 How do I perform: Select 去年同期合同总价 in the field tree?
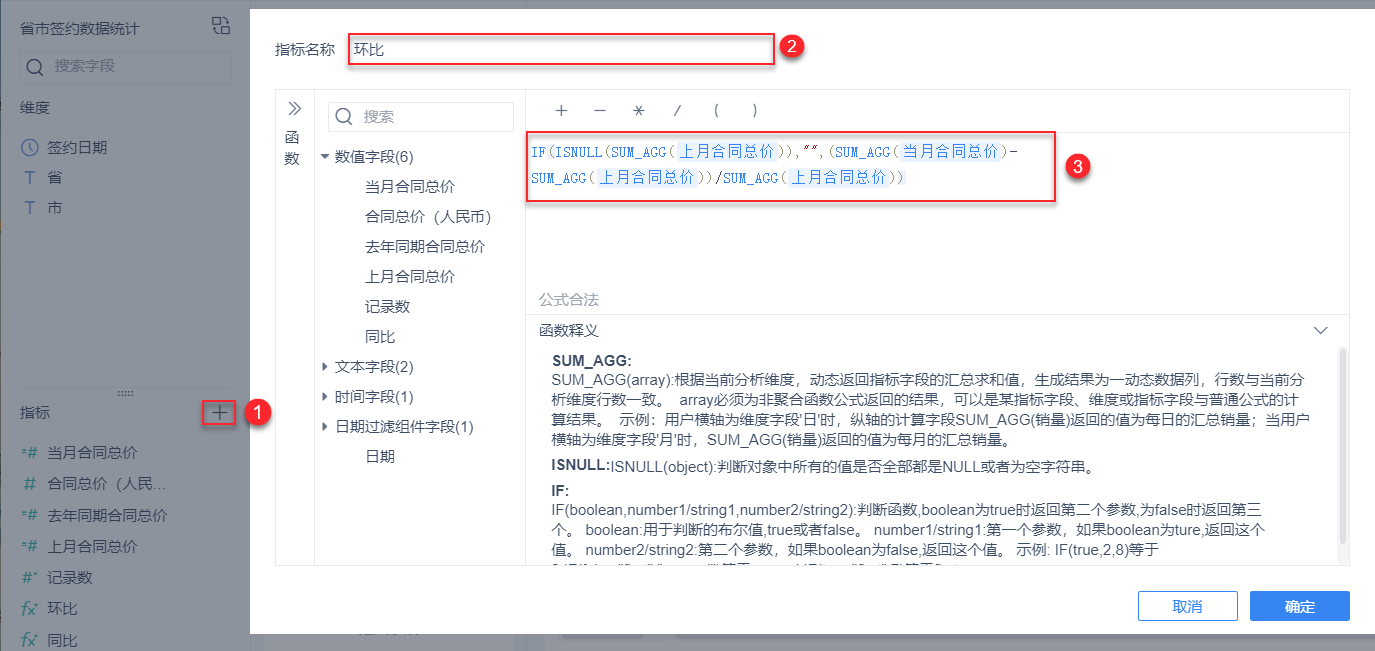(425, 246)
